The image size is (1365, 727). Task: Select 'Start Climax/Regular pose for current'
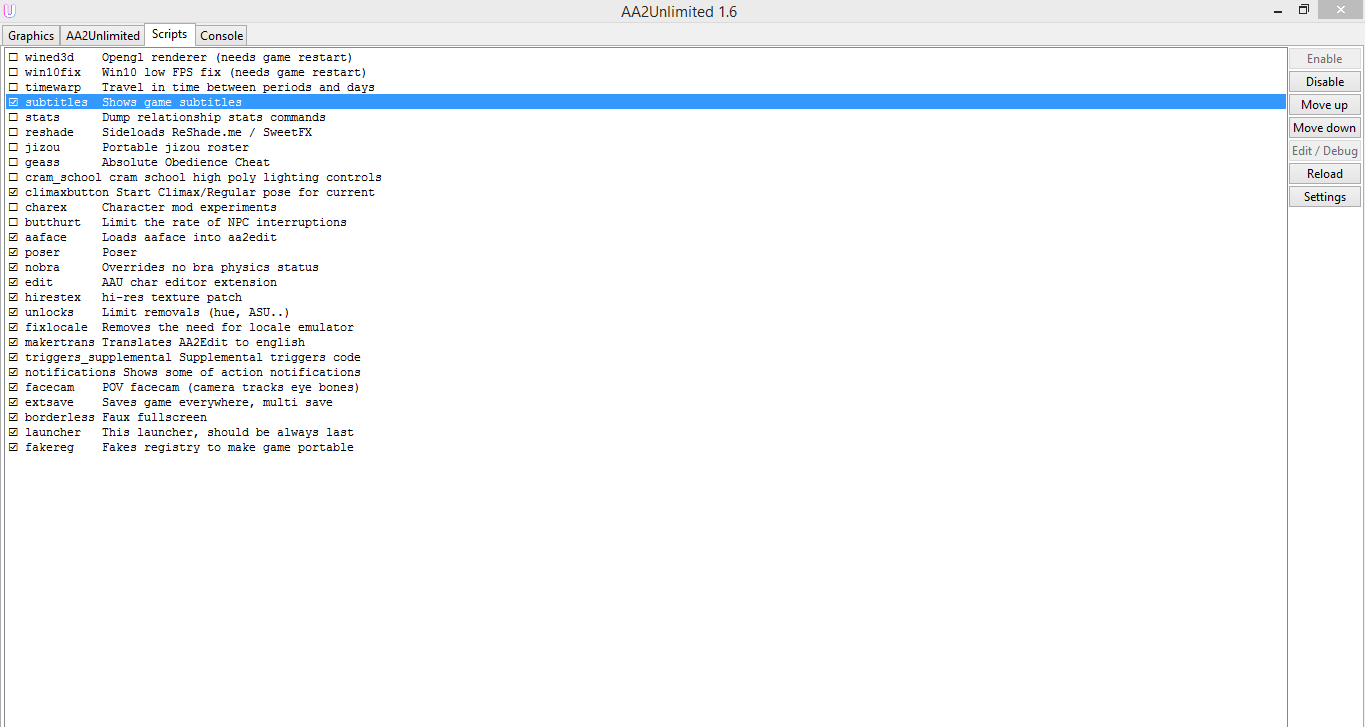pyautogui.click(x=645, y=192)
